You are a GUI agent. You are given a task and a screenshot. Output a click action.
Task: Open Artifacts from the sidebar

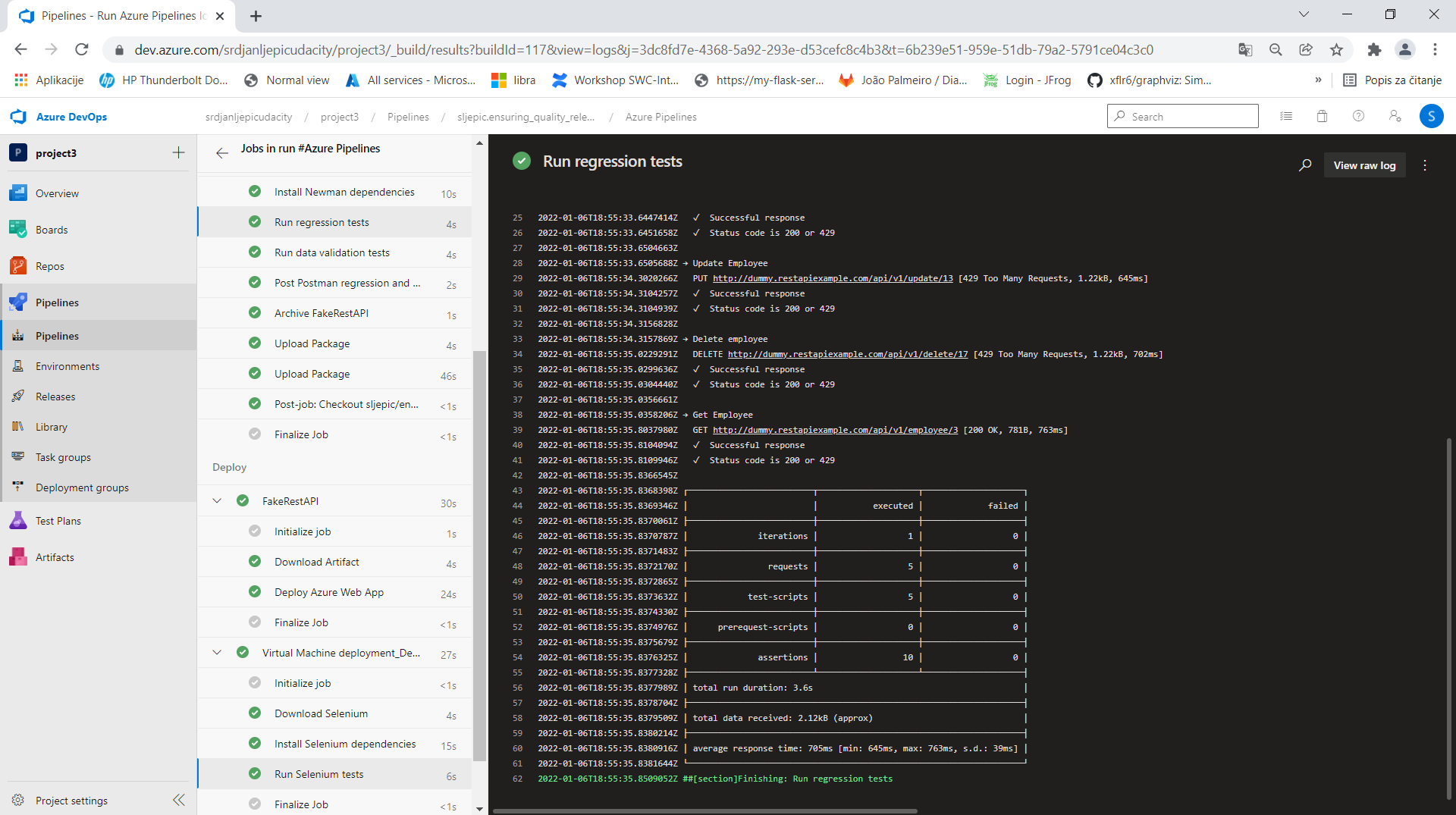point(53,556)
